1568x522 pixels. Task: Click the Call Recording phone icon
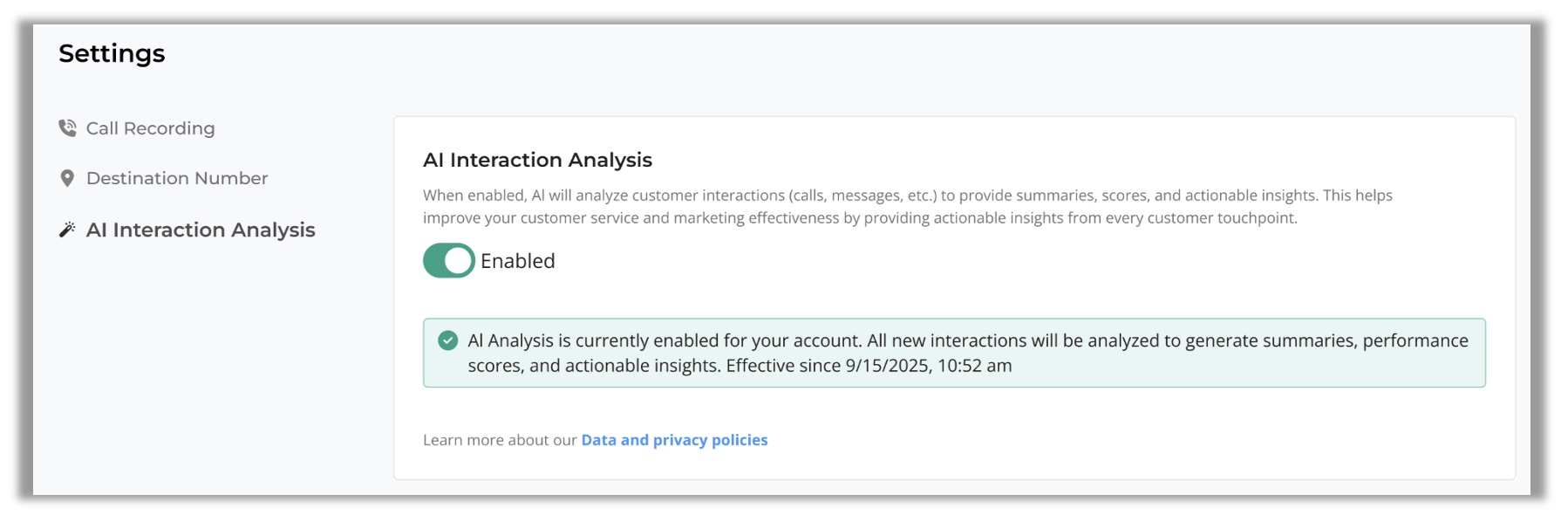point(67,128)
